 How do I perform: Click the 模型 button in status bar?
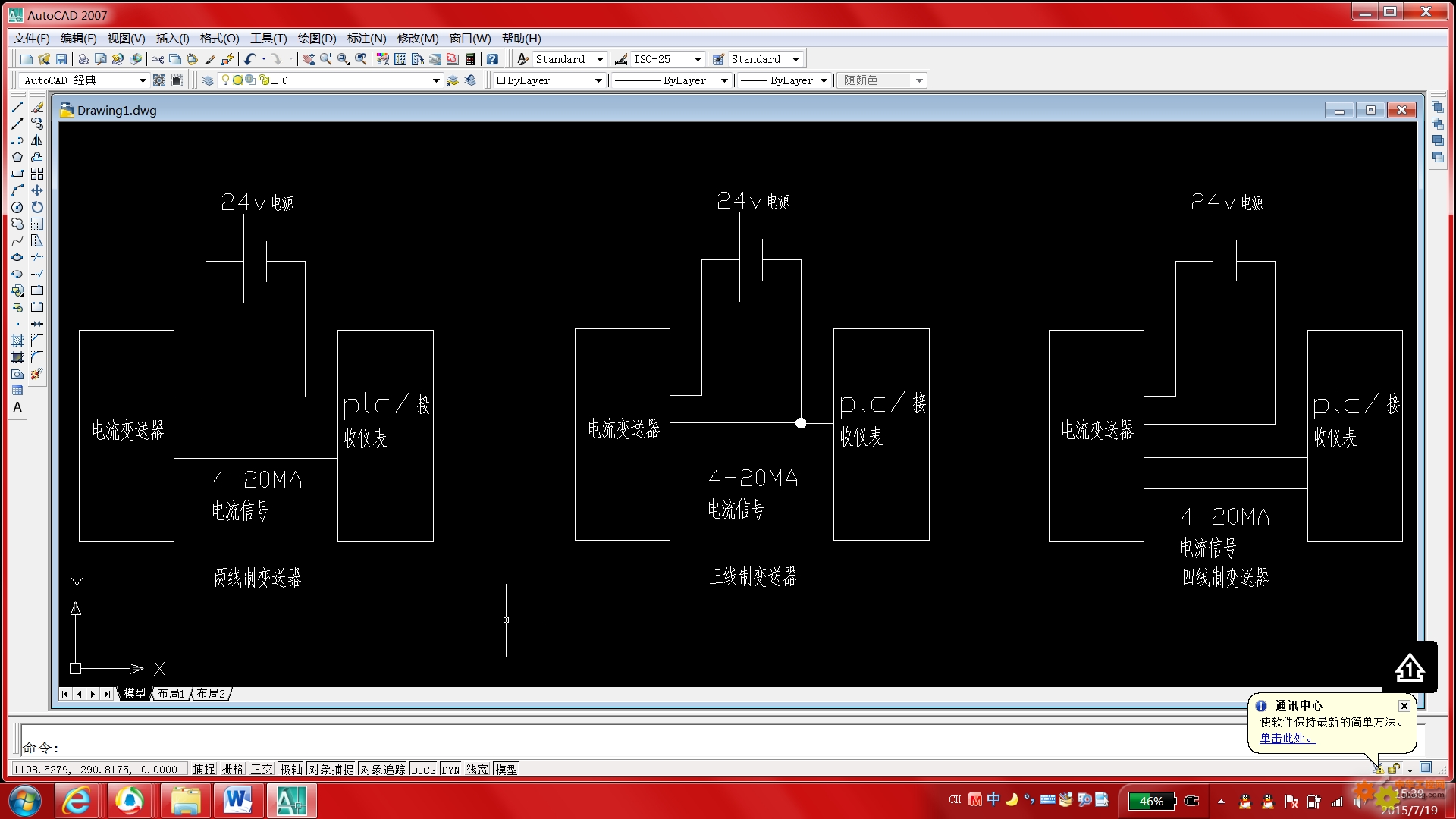507,769
